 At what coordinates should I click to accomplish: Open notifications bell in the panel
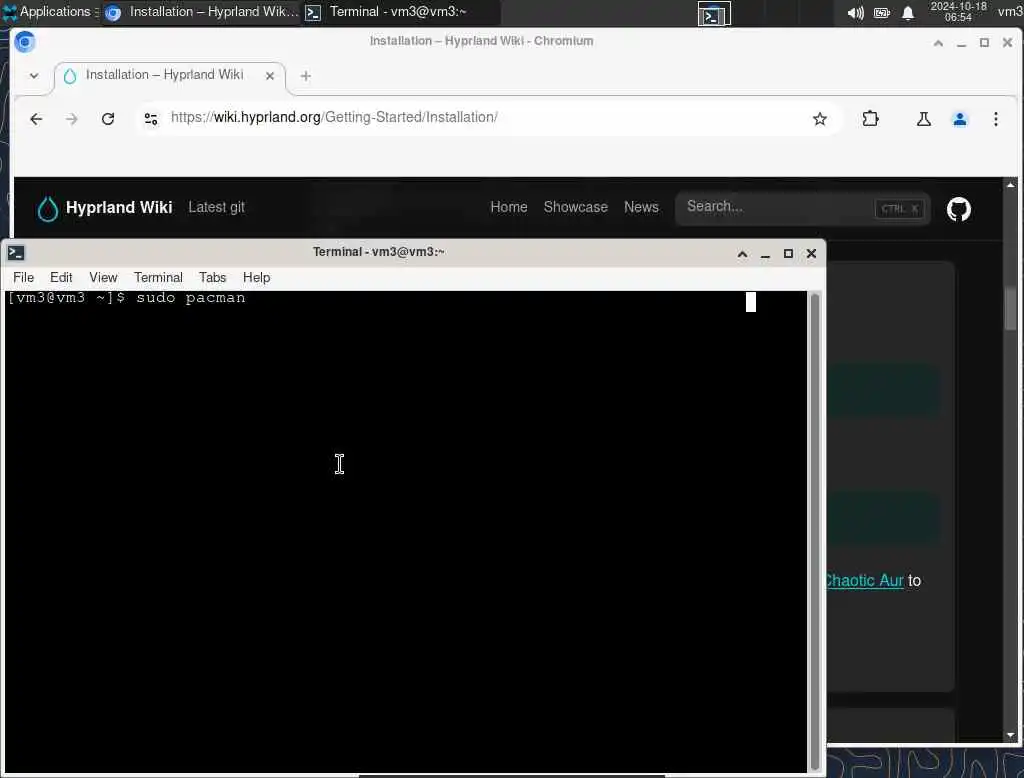click(908, 13)
